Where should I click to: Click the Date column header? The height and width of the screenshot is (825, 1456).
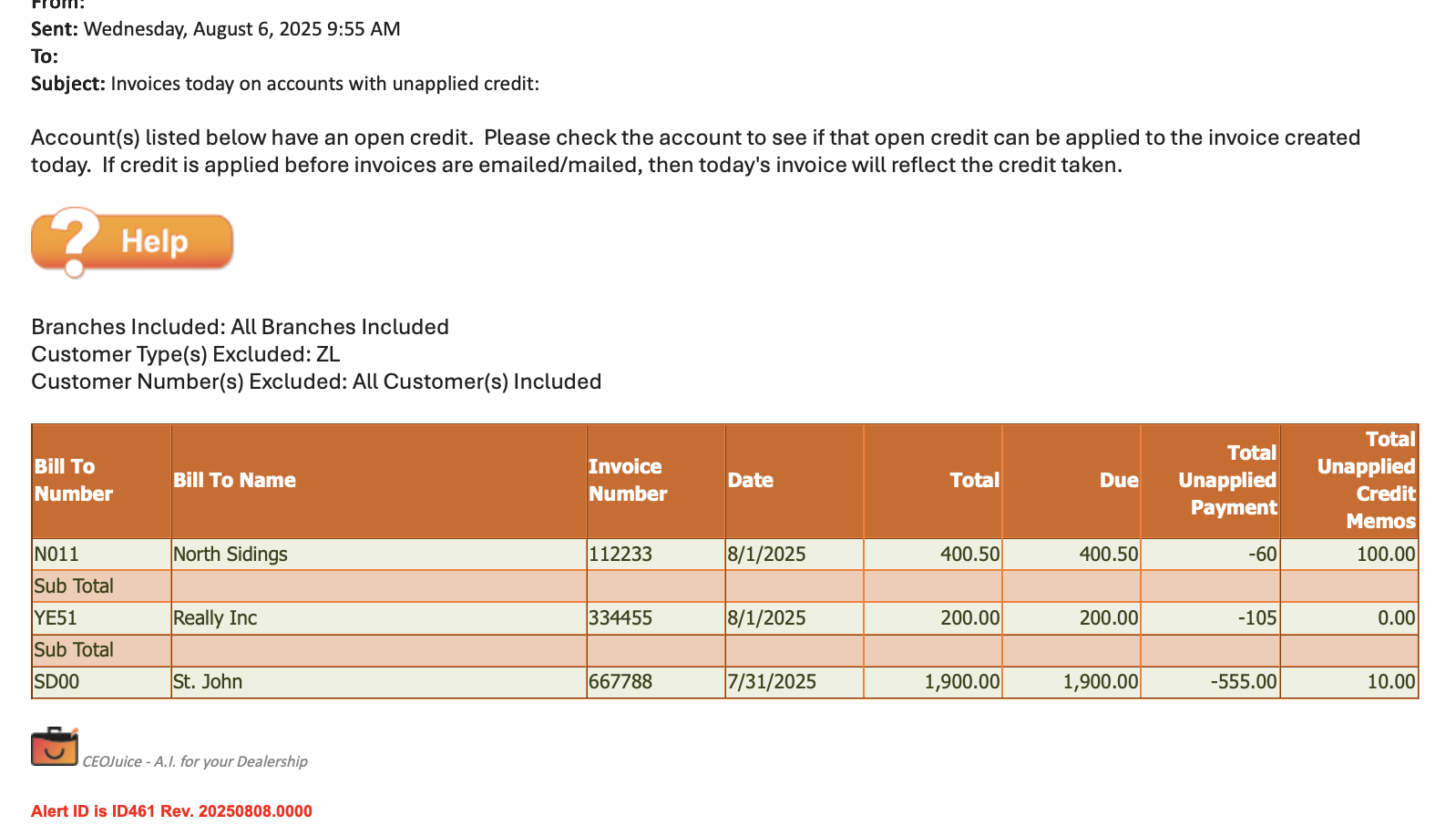(795, 481)
